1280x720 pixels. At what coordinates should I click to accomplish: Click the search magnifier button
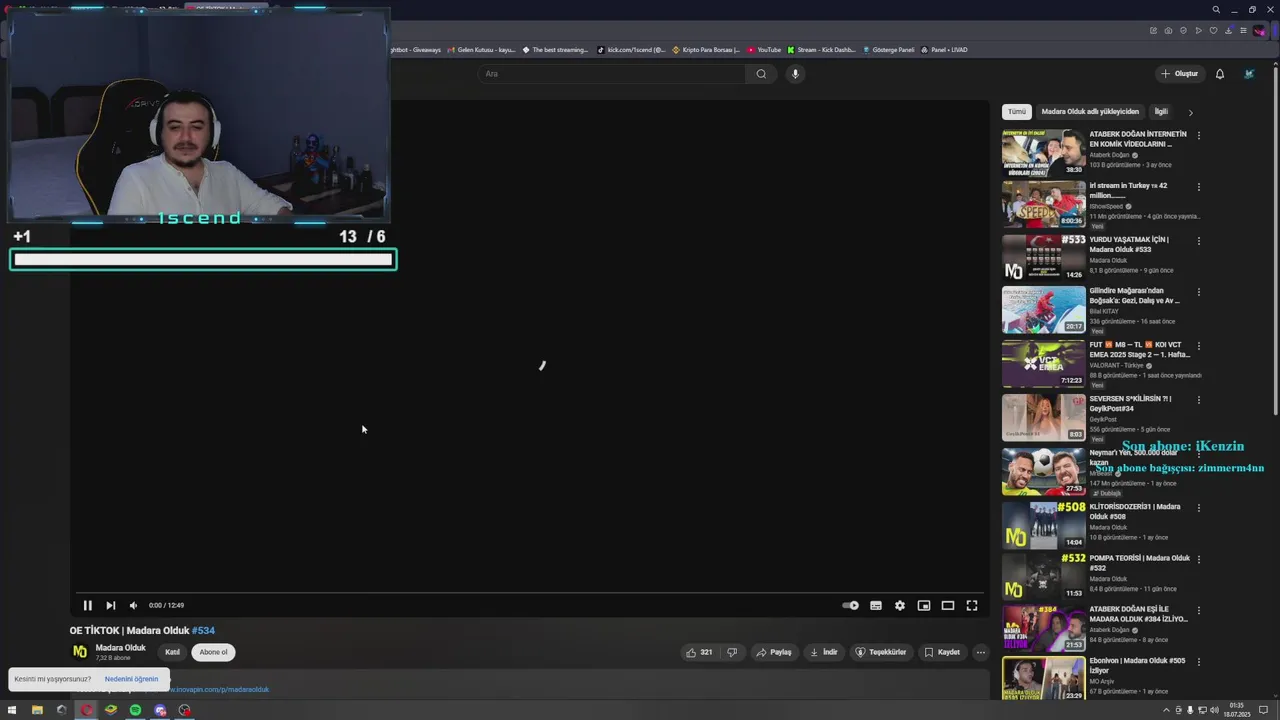coord(761,74)
